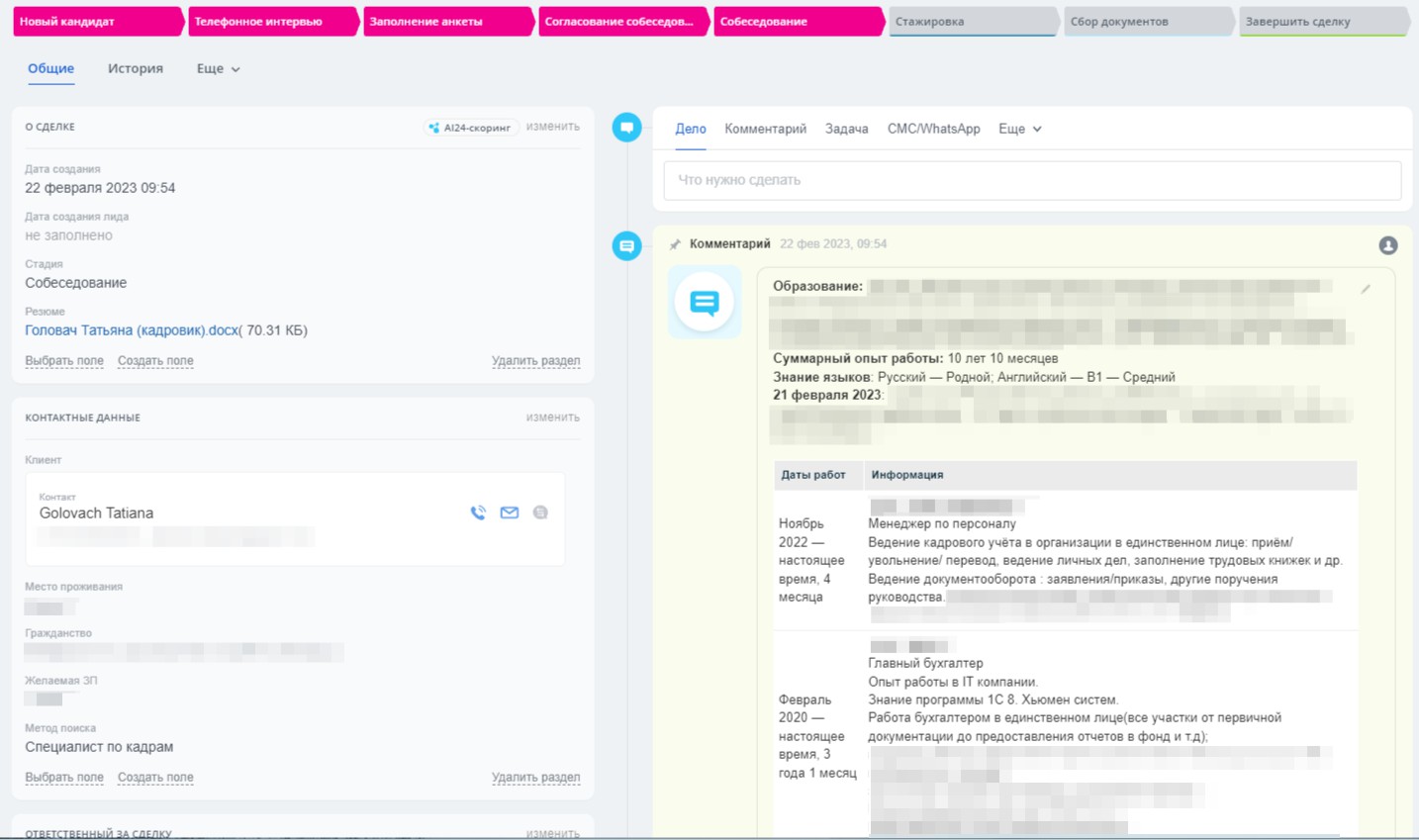
Task: Click Суммарный опыт работы line
Action: [x=915, y=359]
